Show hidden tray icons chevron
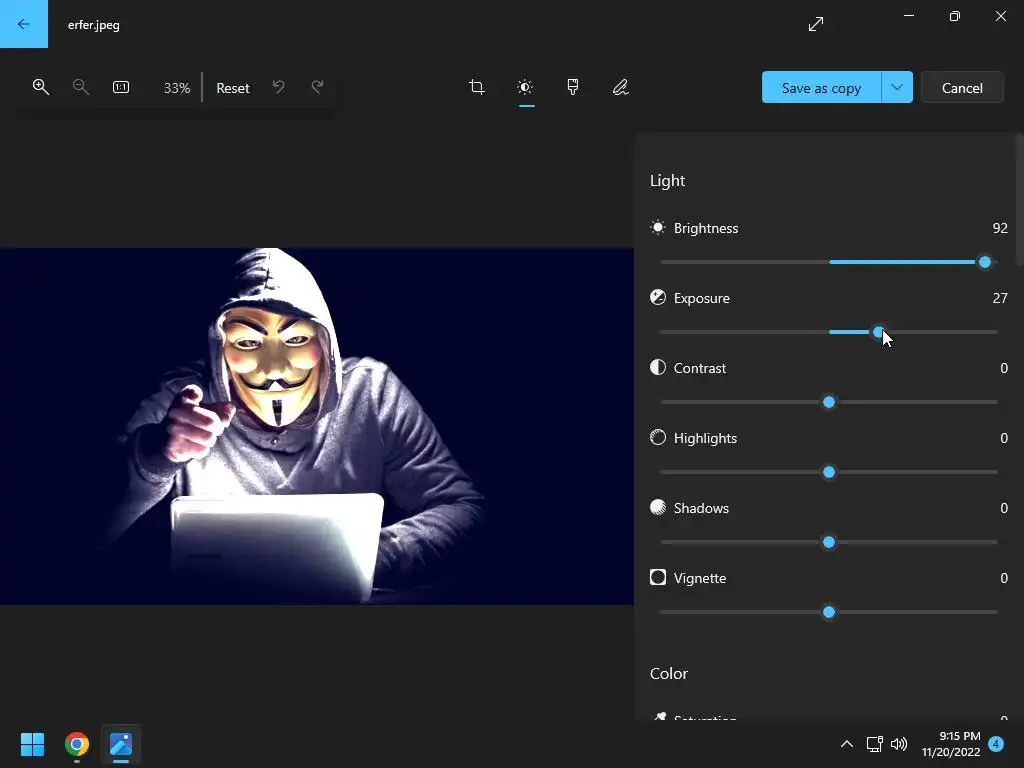The width and height of the screenshot is (1024, 768). 846,744
